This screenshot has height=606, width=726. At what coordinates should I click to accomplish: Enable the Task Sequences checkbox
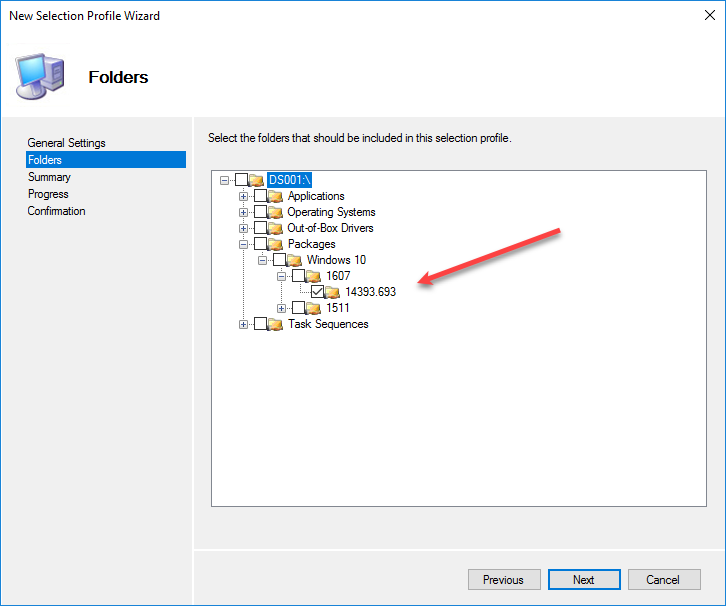(x=260, y=324)
